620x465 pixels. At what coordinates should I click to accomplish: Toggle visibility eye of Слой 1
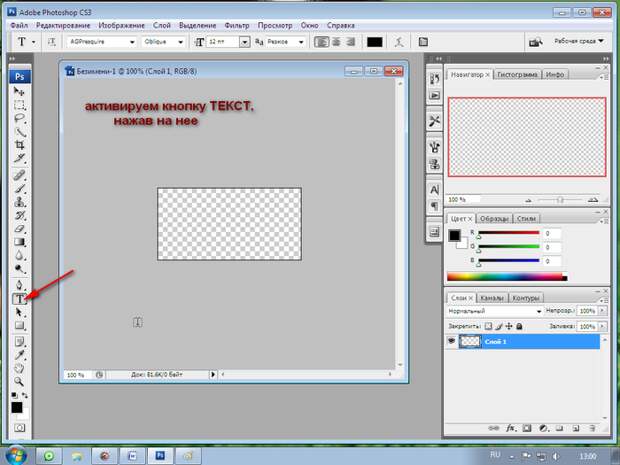[451, 341]
